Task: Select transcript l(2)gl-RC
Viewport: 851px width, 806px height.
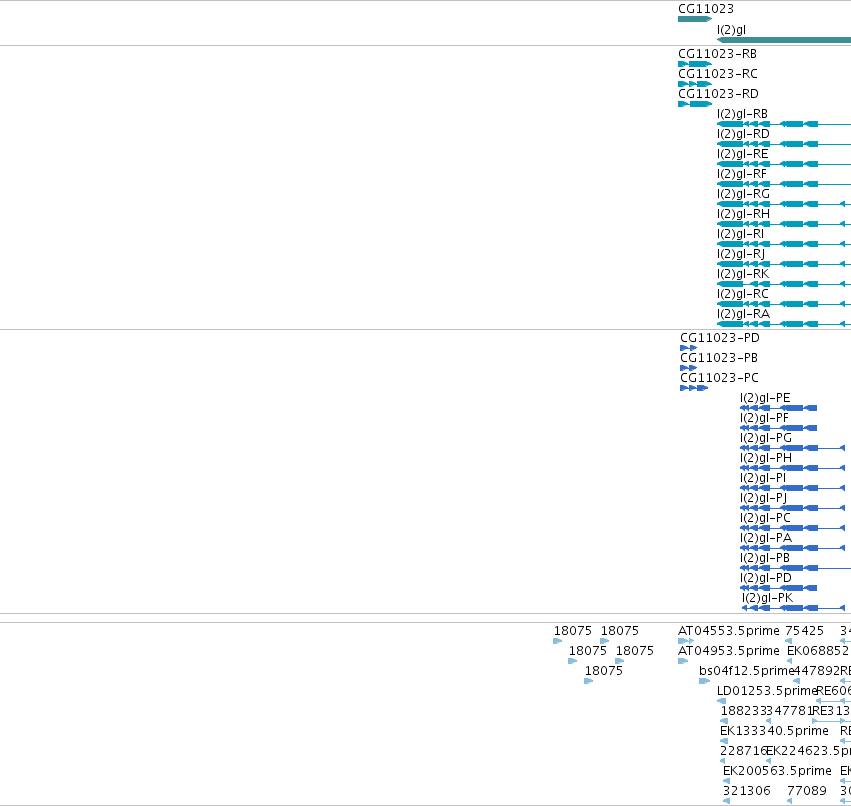Action: pyautogui.click(x=784, y=304)
